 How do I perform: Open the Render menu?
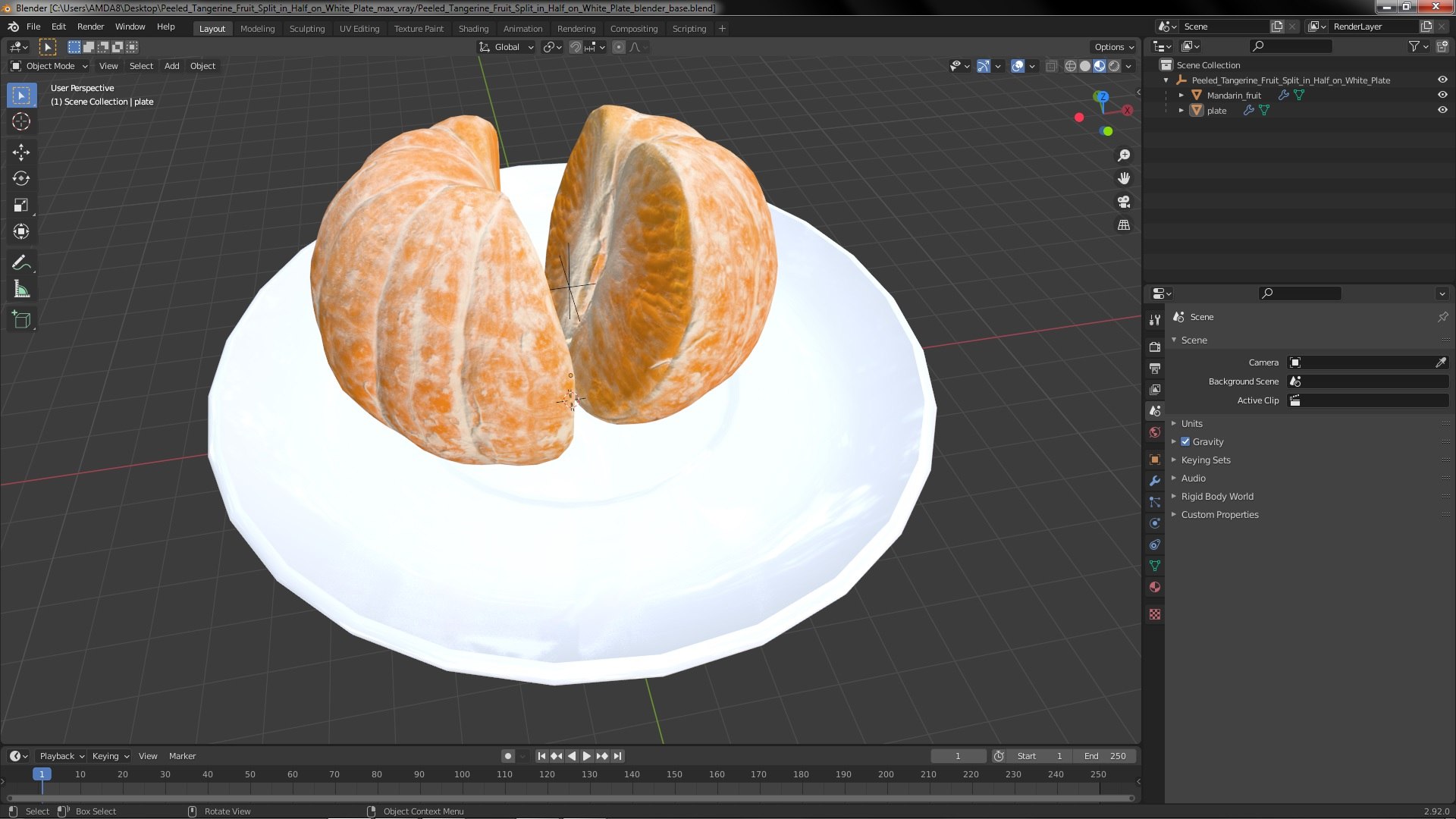(90, 27)
